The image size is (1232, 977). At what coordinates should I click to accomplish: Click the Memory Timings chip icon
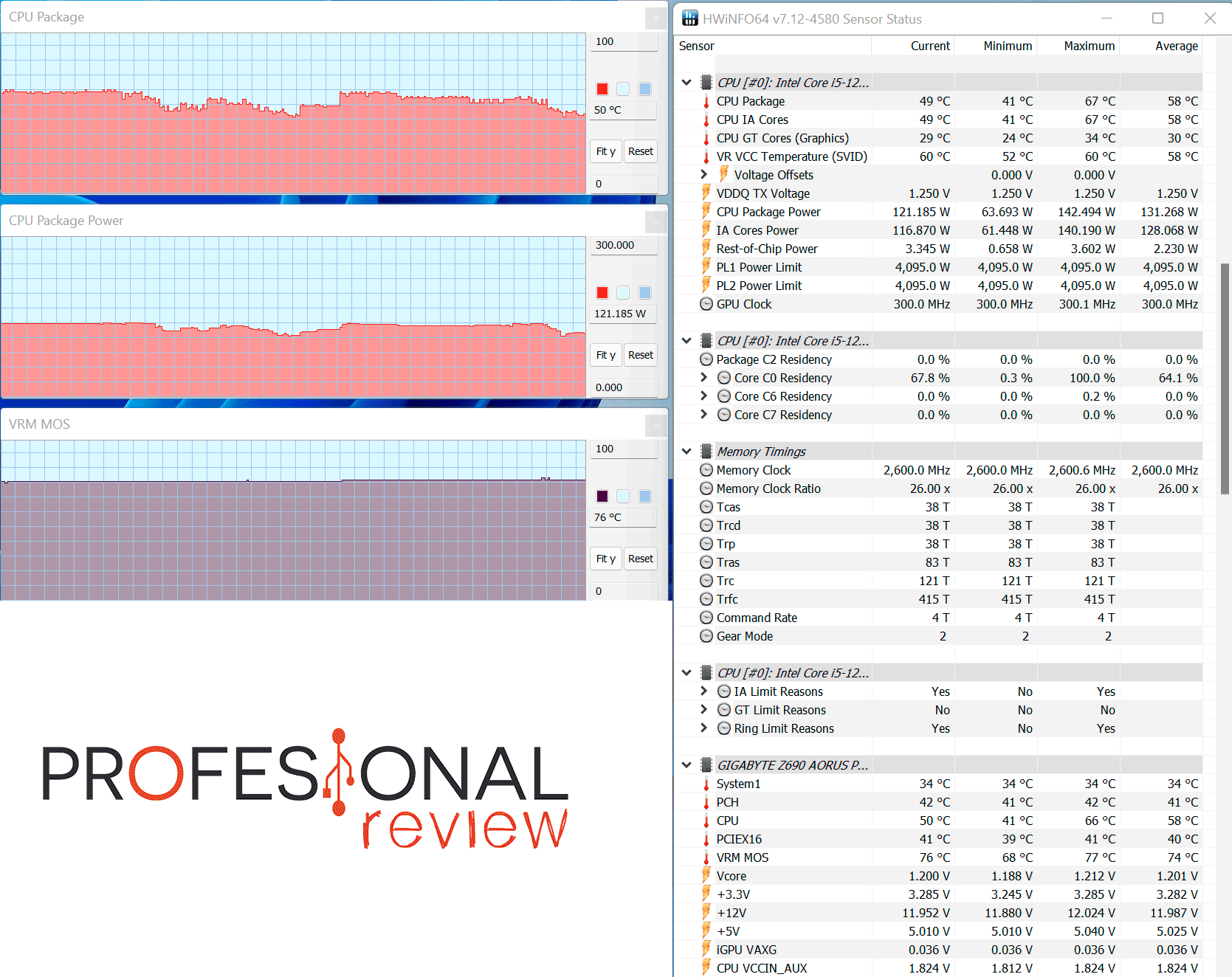706,451
